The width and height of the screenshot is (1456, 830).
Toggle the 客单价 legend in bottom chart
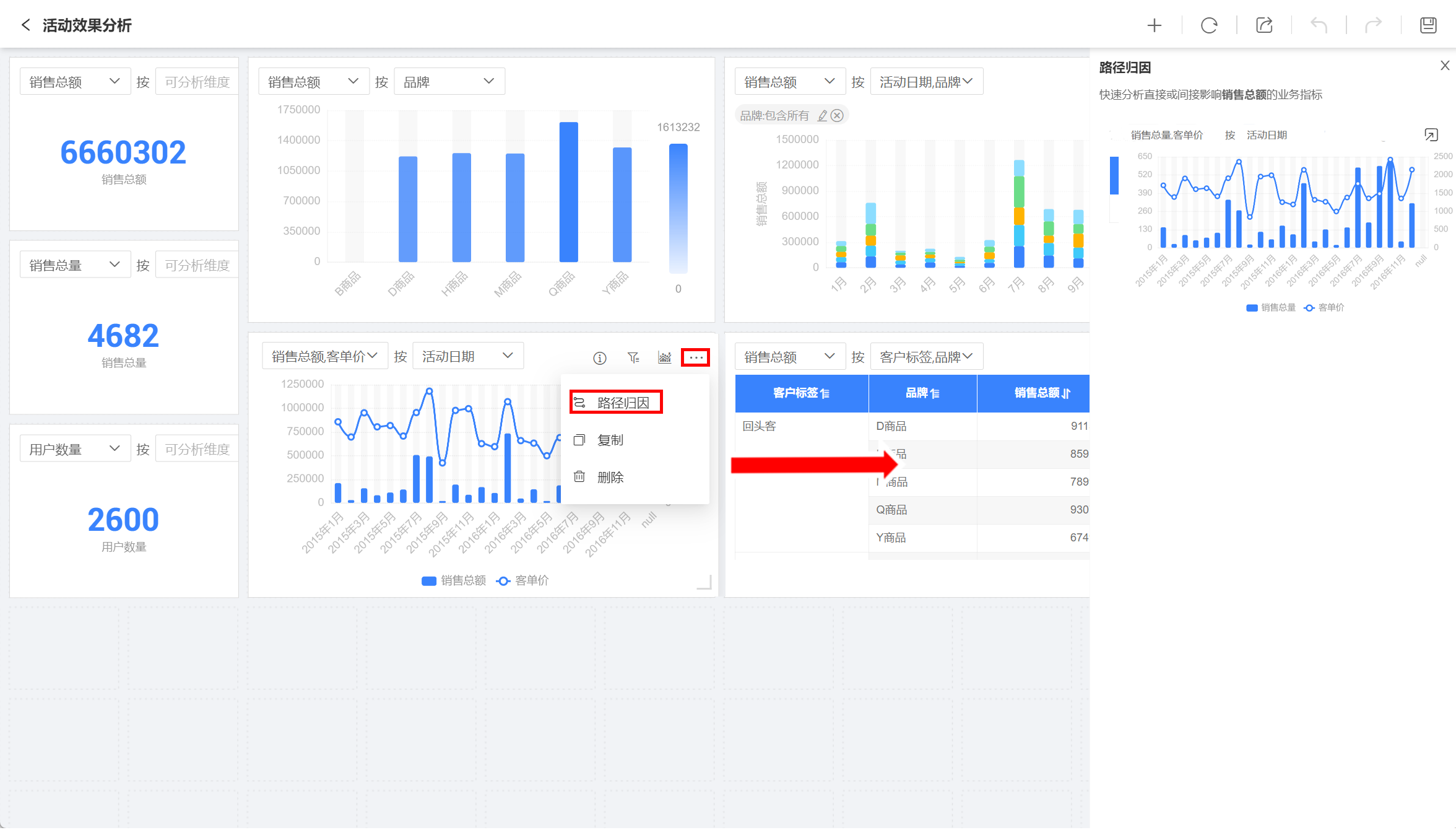click(x=523, y=581)
